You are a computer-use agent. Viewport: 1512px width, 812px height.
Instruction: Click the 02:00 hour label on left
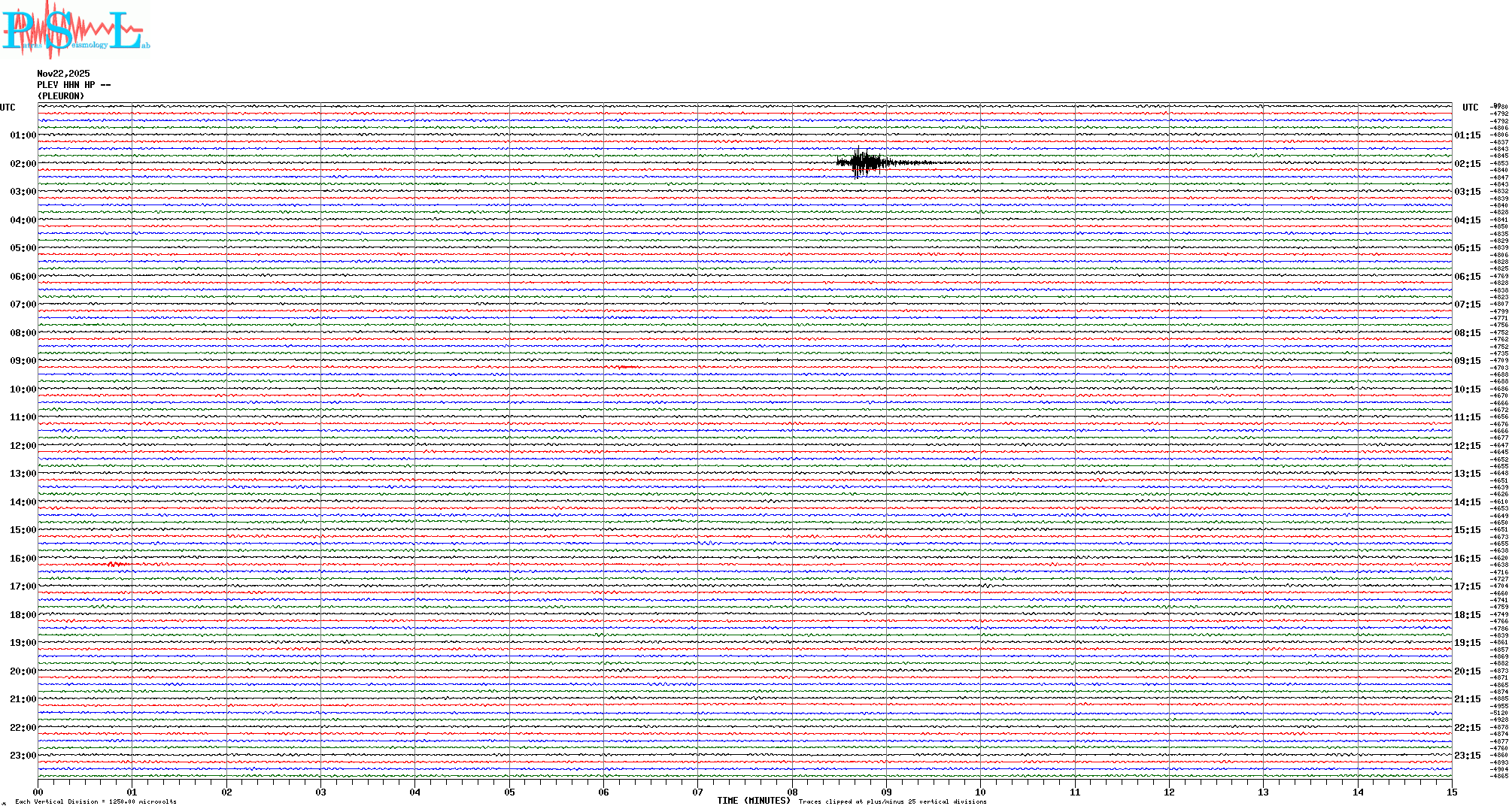pyautogui.click(x=23, y=164)
